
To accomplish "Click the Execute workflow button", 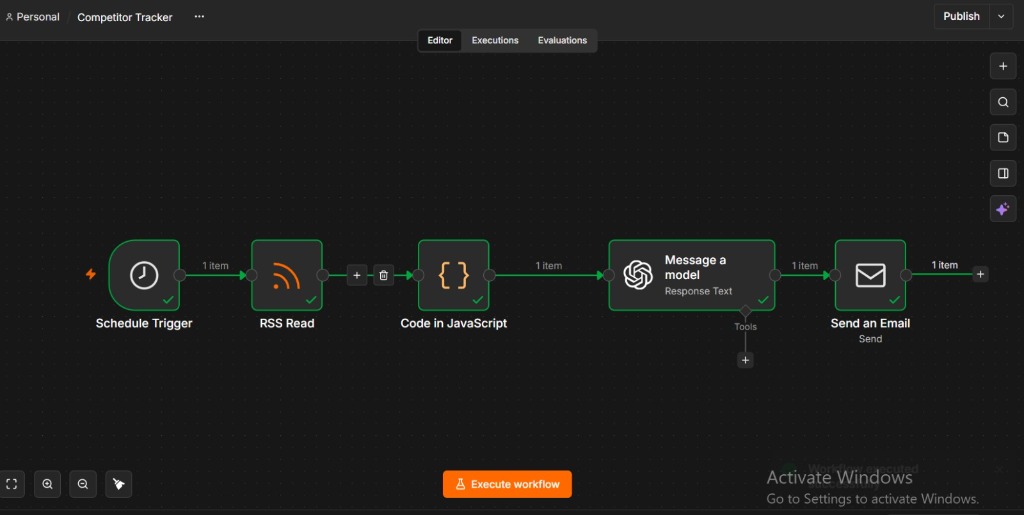I will pos(507,484).
